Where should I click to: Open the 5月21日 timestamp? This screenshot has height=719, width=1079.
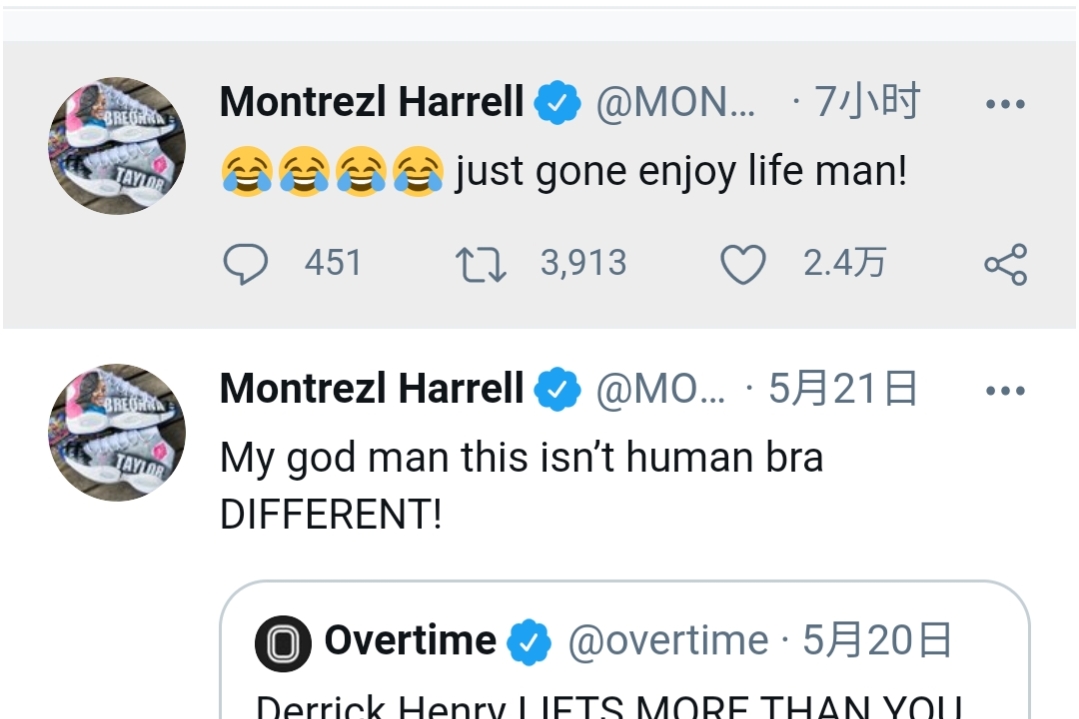point(842,389)
